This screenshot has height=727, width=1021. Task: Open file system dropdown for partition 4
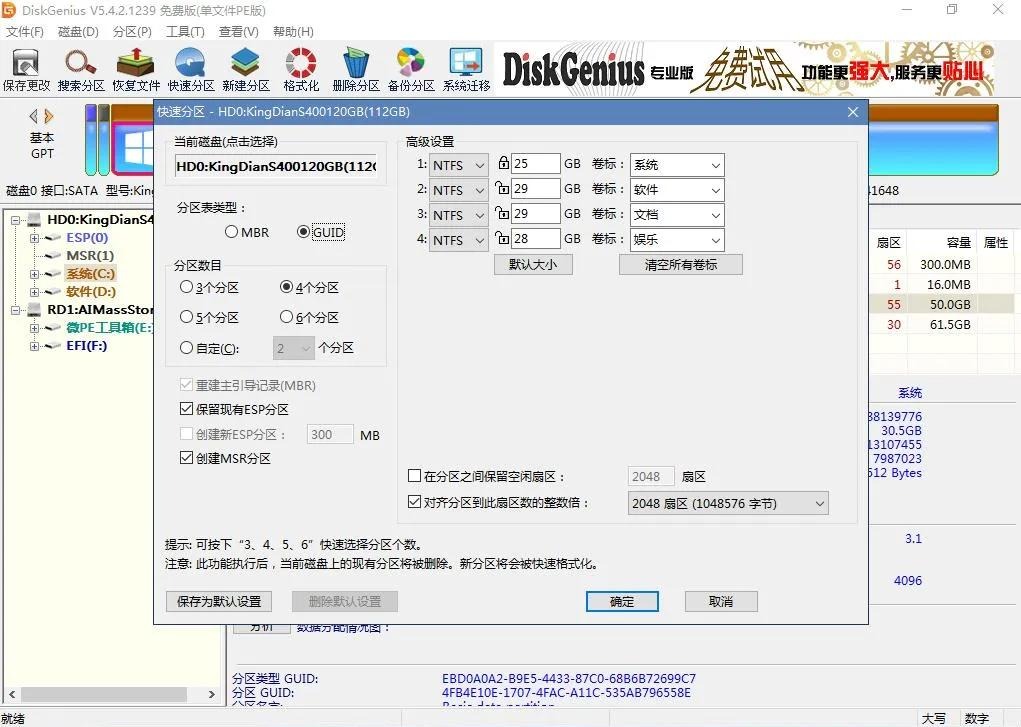[458, 240]
